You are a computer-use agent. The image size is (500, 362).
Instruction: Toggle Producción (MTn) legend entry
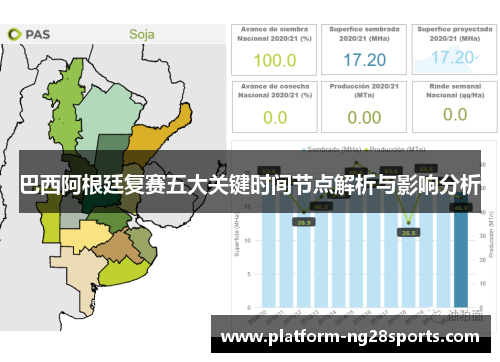click(x=395, y=149)
